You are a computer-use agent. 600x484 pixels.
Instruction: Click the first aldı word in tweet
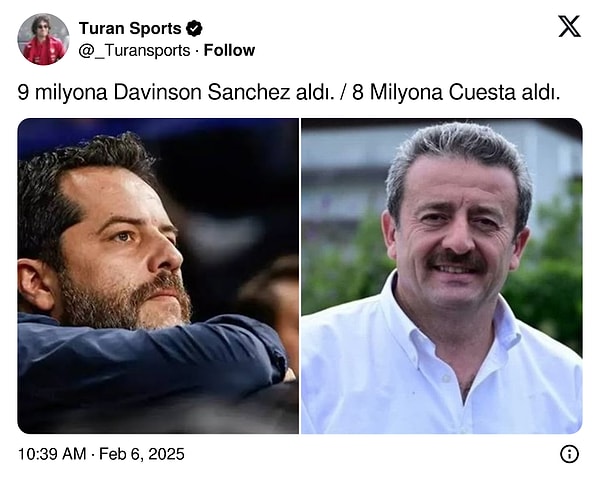point(313,93)
